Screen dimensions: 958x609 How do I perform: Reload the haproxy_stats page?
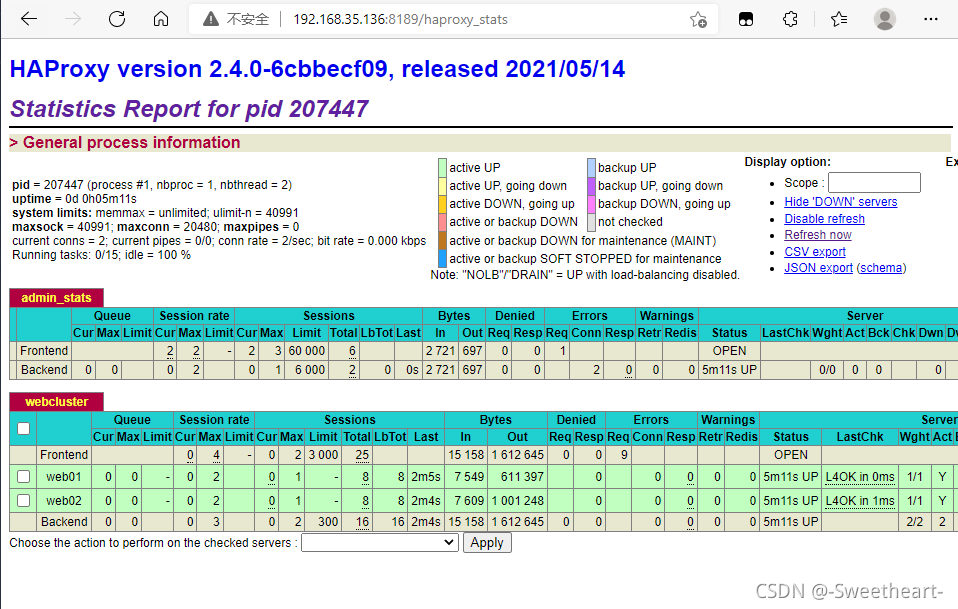[117, 19]
